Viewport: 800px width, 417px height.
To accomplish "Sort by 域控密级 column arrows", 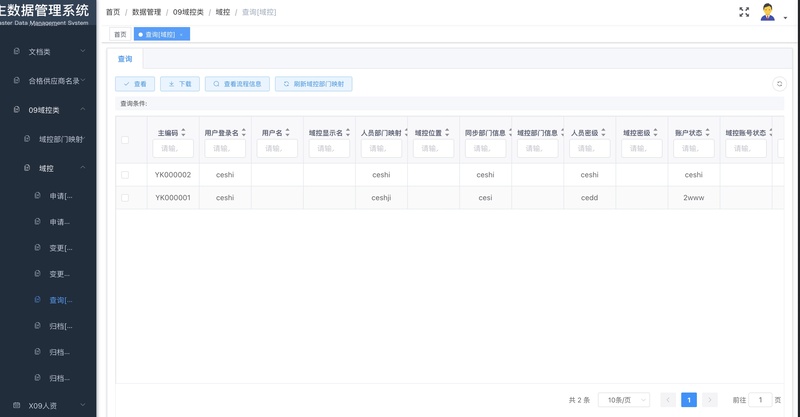I will point(655,133).
